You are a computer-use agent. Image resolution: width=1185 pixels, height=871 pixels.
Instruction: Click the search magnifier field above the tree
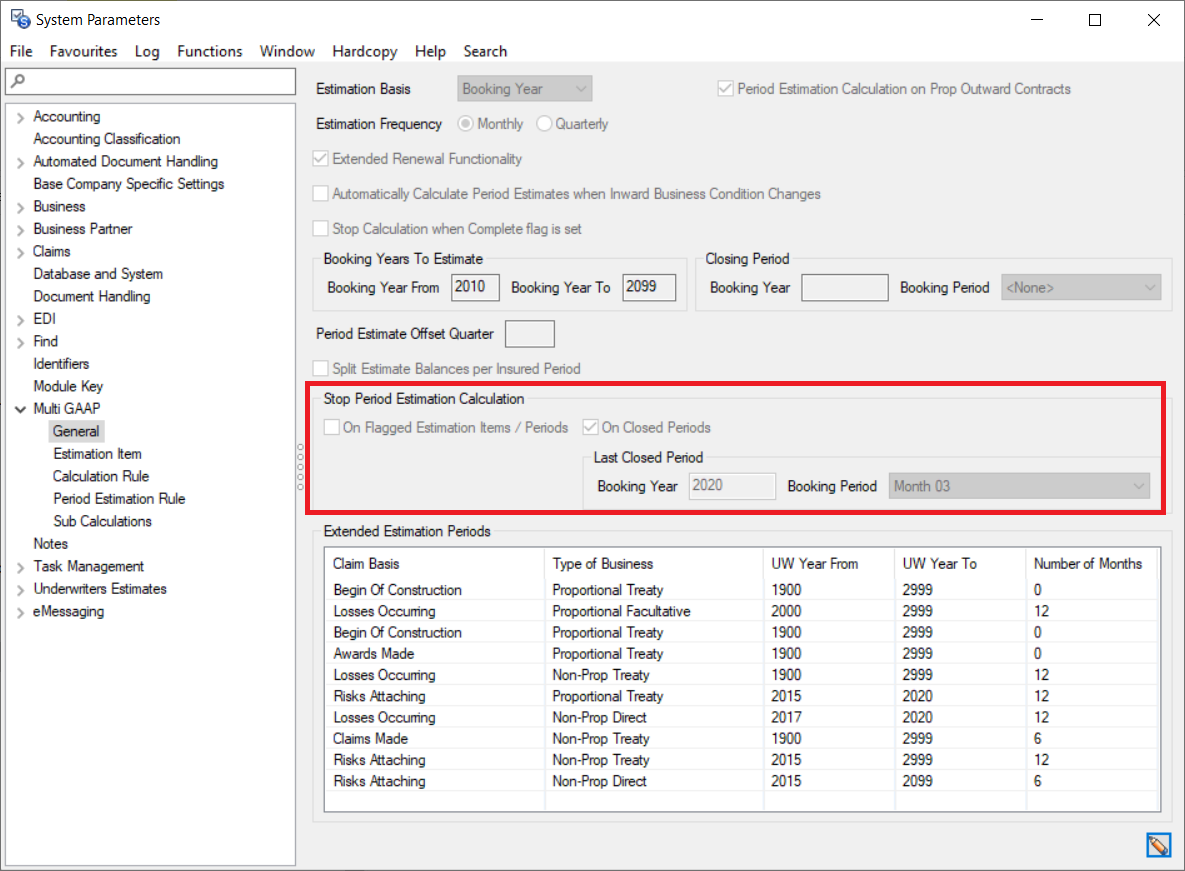[x=150, y=81]
